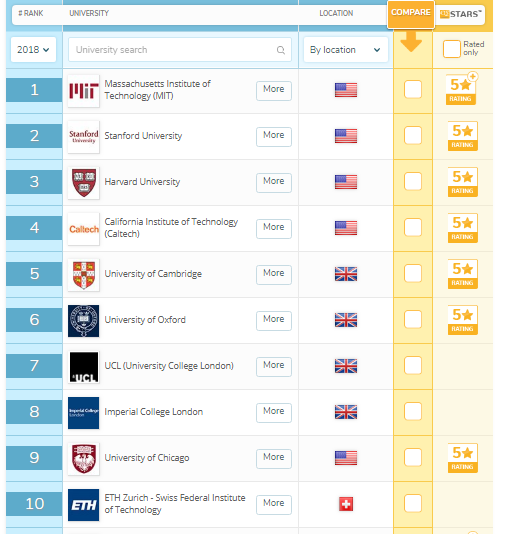The height and width of the screenshot is (534, 517).
Task: Expand the By location dropdown
Action: pos(345,50)
